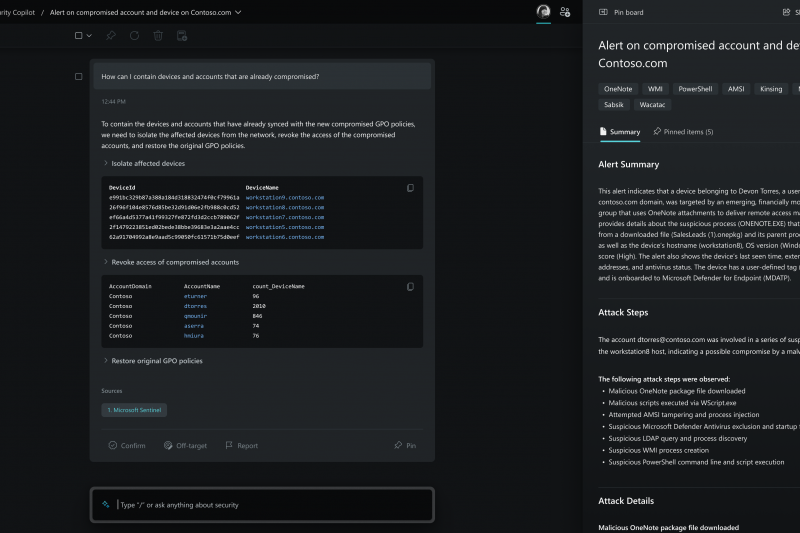Open workstation5.contoso.com link
The height and width of the screenshot is (533, 800).
point(285,227)
